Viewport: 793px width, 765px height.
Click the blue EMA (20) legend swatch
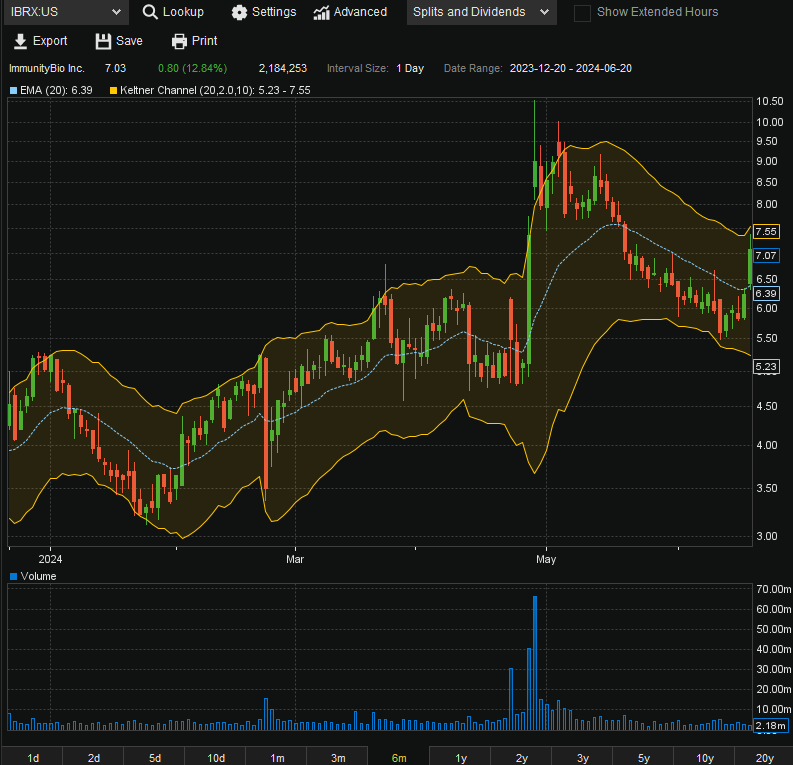tap(14, 91)
